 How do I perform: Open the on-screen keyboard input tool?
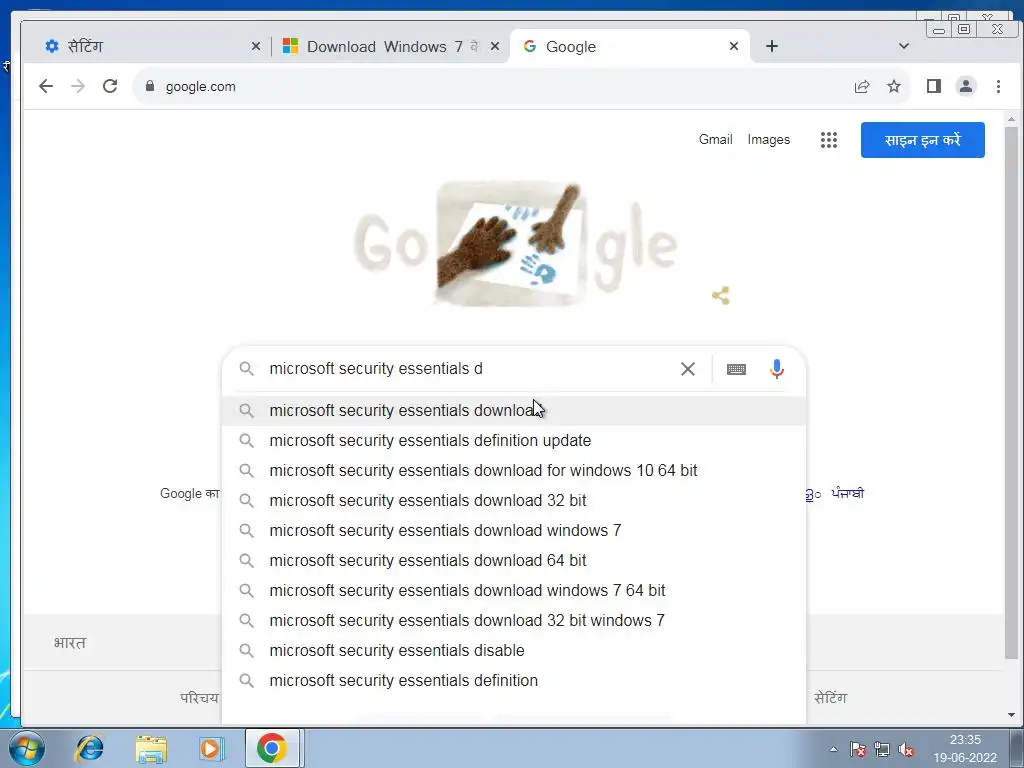coord(736,369)
